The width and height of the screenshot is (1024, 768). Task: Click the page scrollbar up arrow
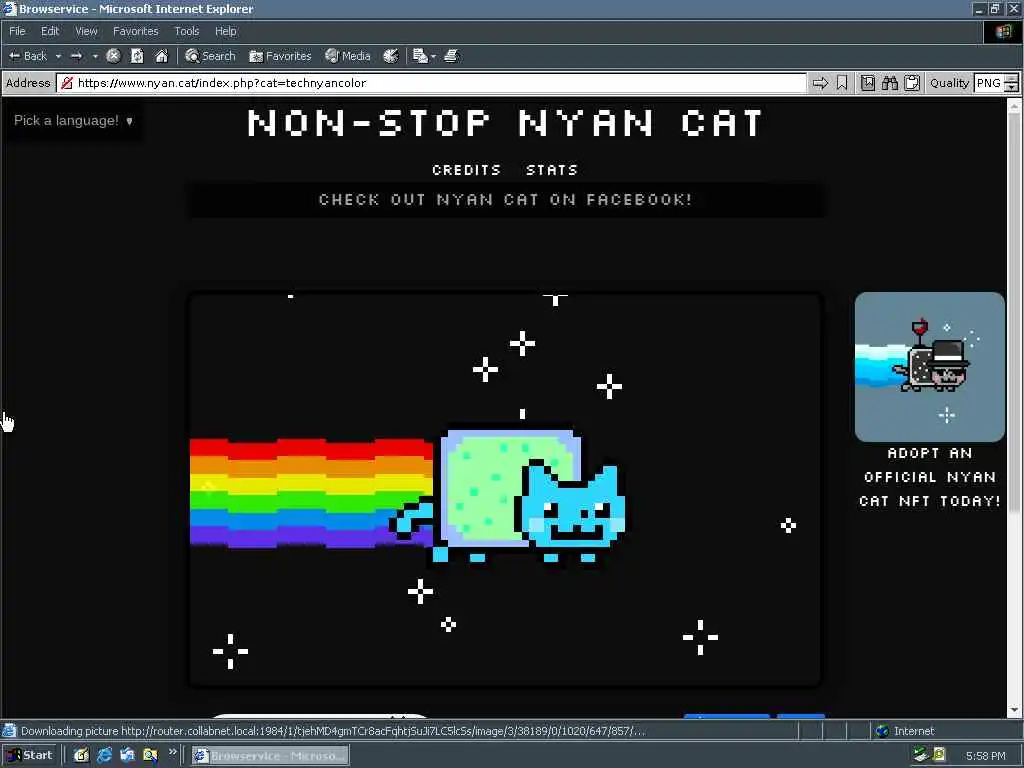point(1014,108)
